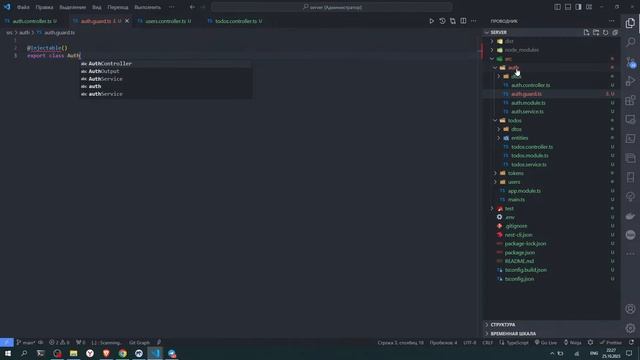The image size is (640, 360).
Task: Click the Prettier status bar button
Action: click(611, 342)
